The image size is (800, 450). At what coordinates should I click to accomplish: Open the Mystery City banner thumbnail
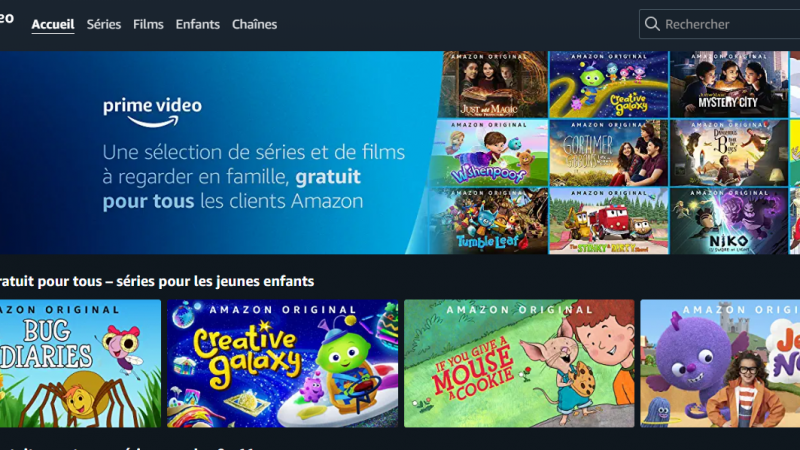point(729,84)
